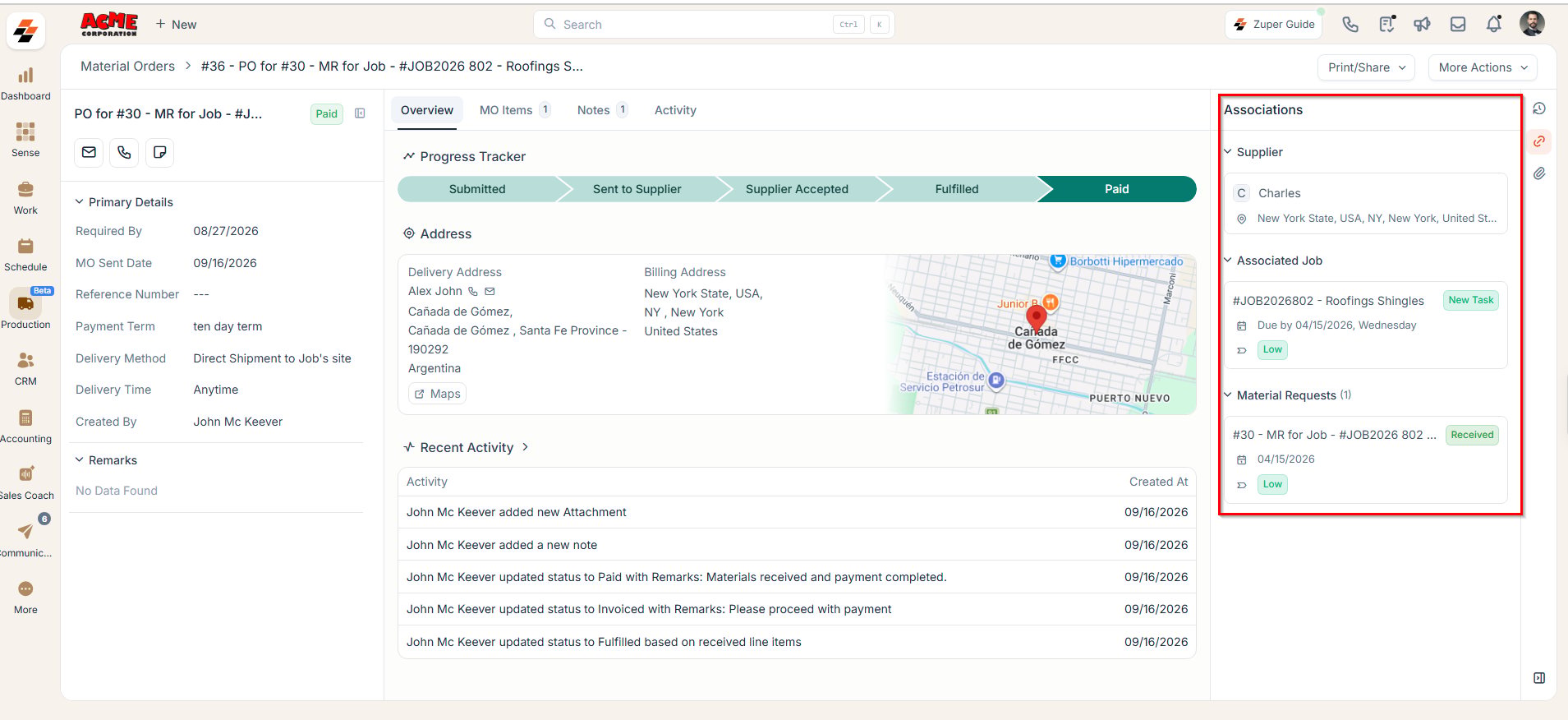The height and width of the screenshot is (720, 1568).
Task: Open the Maps link for delivery address
Action: (437, 394)
